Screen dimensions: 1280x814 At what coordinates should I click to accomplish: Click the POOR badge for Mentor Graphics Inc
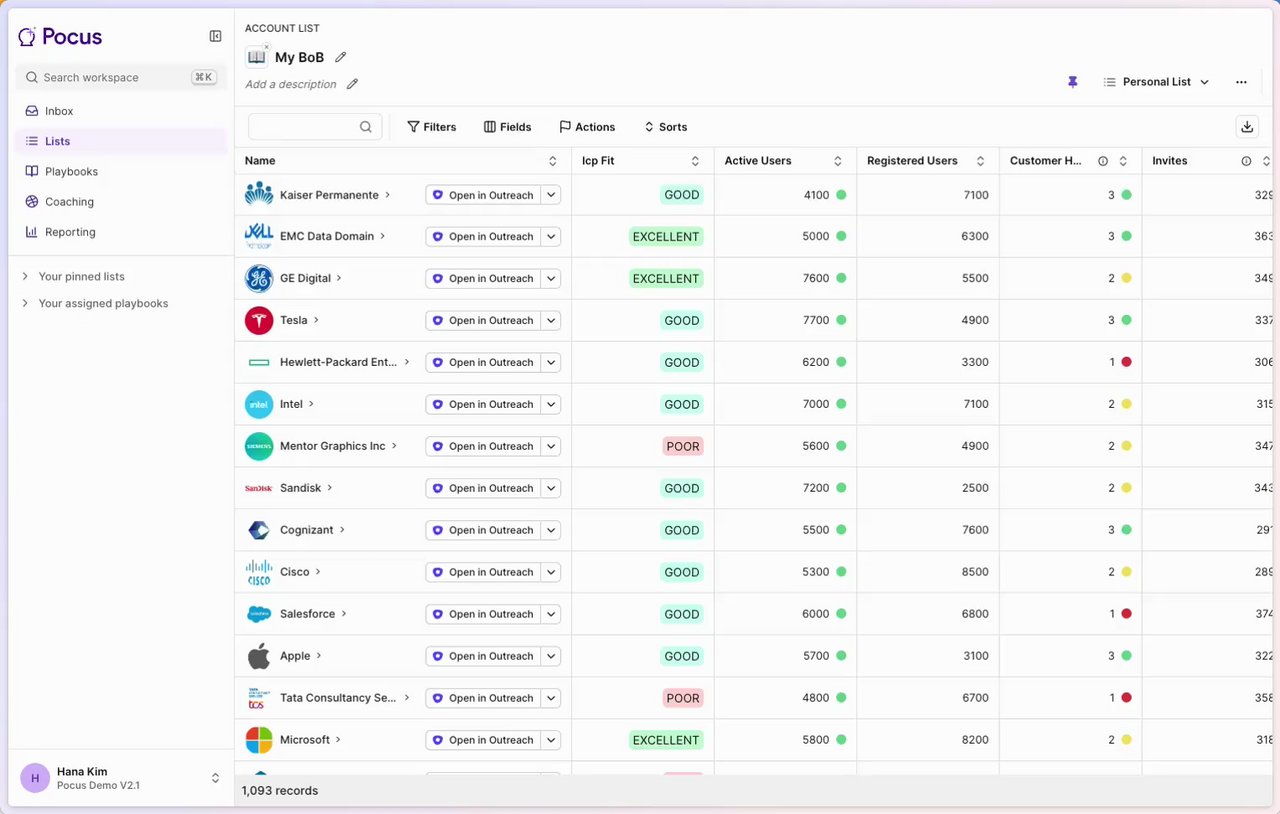click(683, 446)
